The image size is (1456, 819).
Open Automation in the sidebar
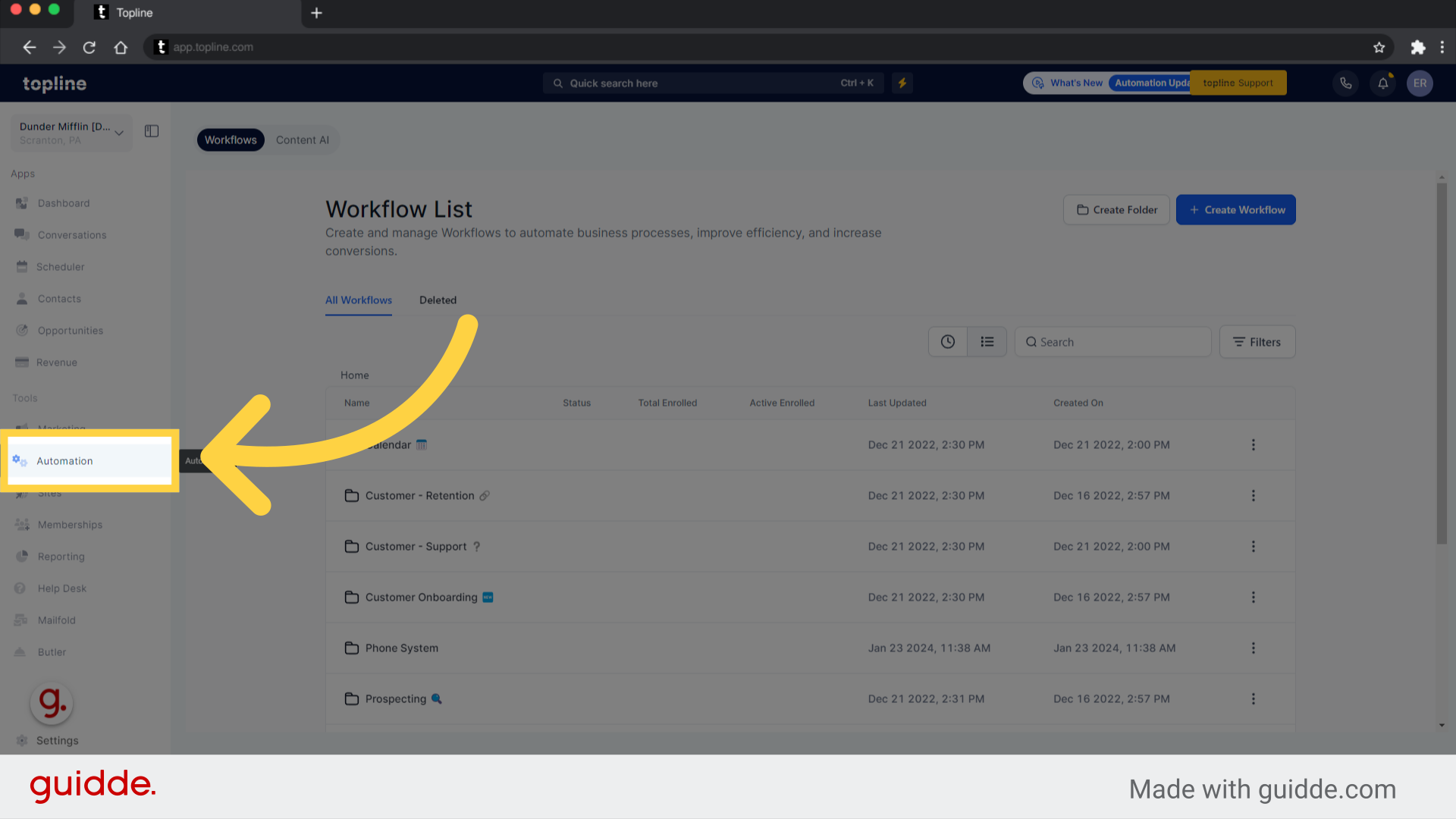pyautogui.click(x=89, y=461)
